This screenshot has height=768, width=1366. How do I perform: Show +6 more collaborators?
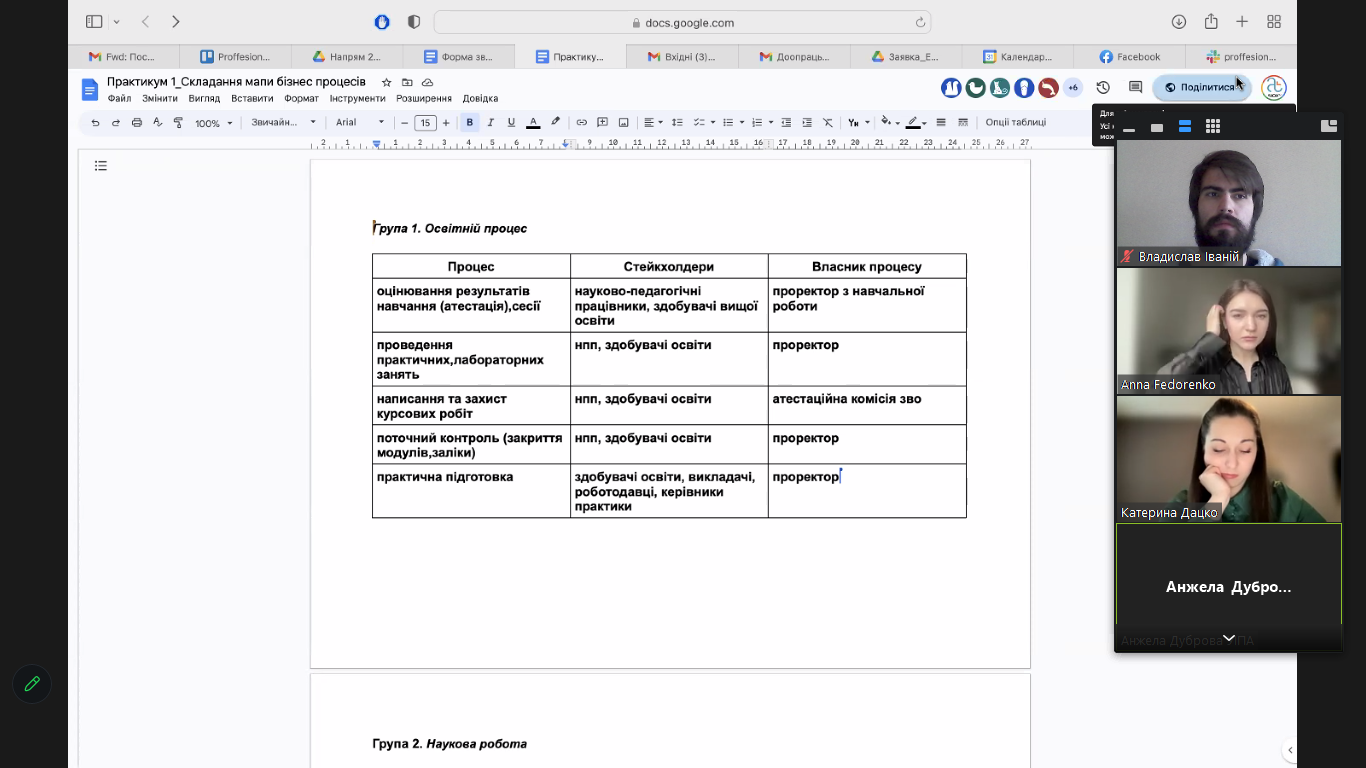click(x=1073, y=88)
